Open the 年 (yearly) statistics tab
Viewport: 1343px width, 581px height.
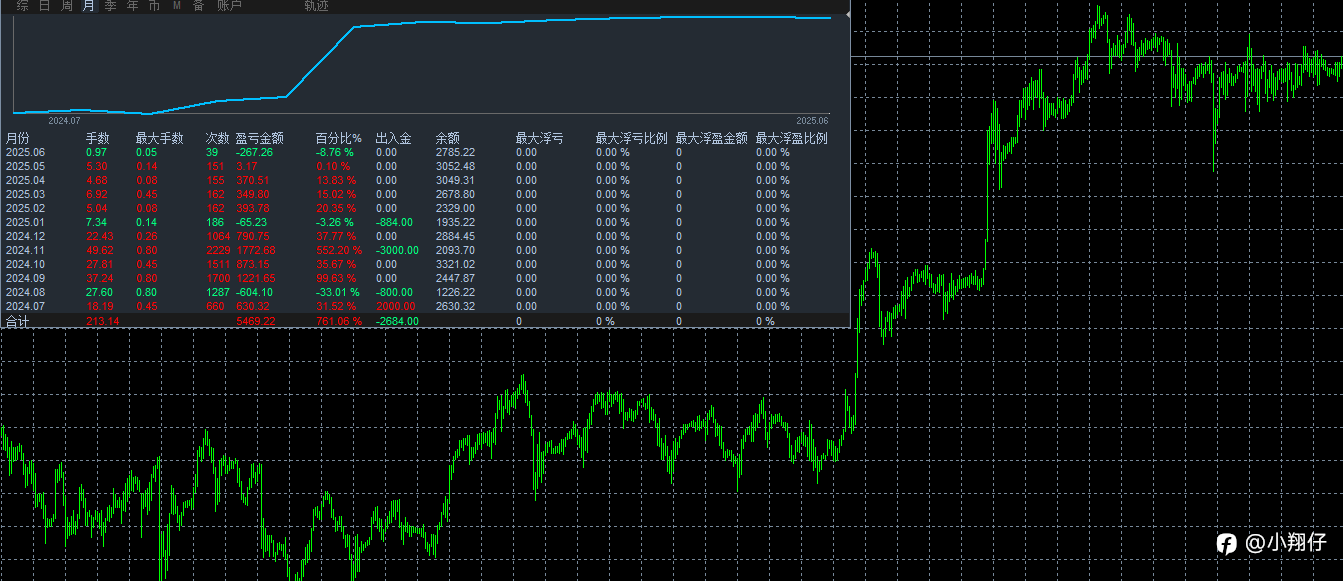pos(132,6)
